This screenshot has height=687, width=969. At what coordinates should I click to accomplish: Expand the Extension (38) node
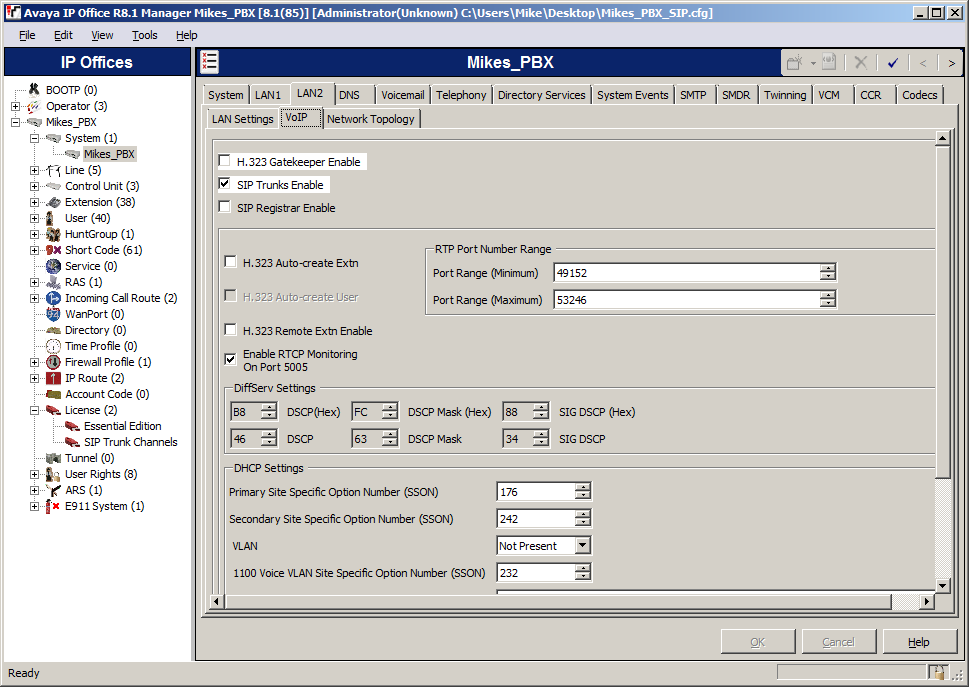pyautogui.click(x=35, y=202)
